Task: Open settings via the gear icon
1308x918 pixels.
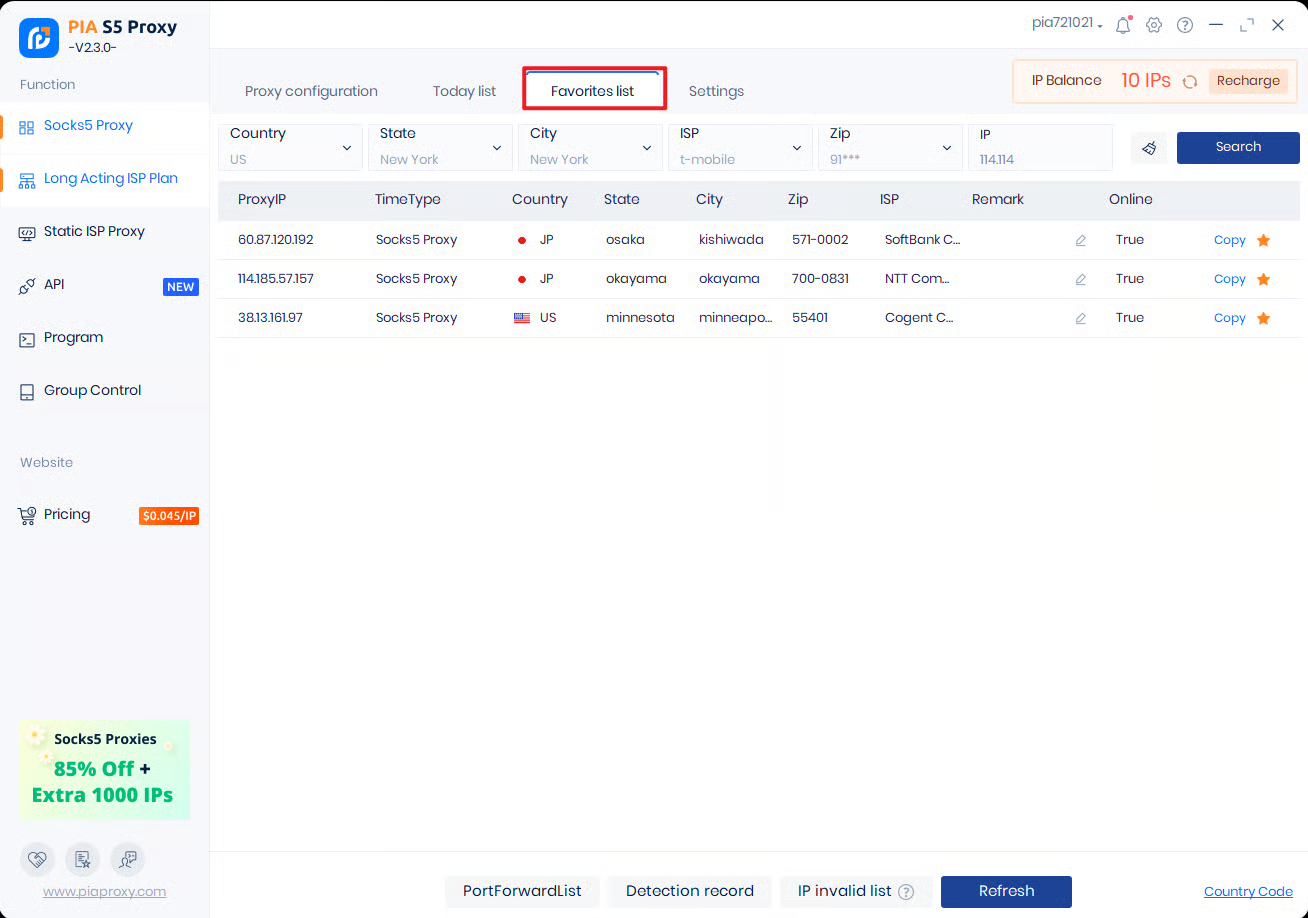Action: tap(1154, 25)
